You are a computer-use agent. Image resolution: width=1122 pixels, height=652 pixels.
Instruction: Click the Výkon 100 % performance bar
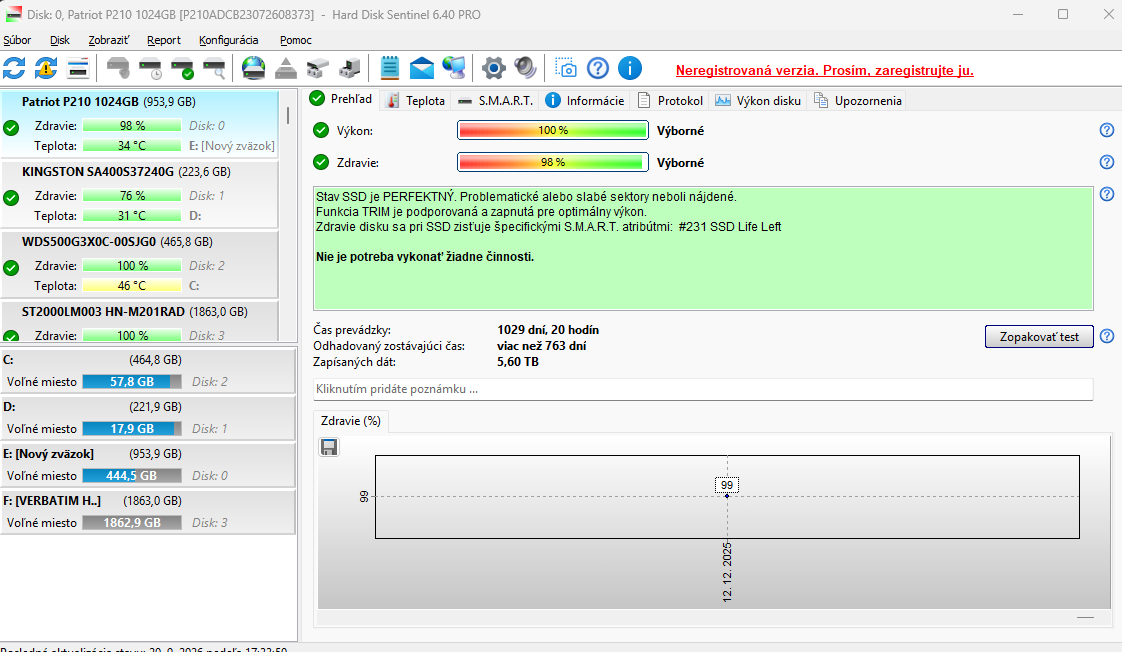pos(552,130)
